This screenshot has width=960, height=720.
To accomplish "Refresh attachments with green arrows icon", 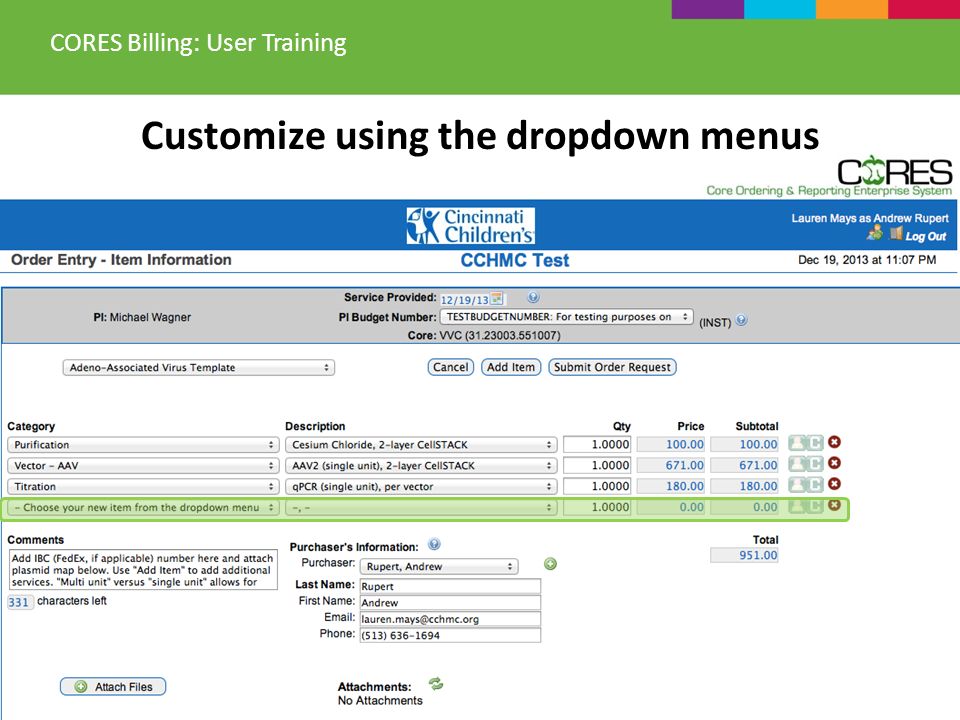I will (435, 684).
